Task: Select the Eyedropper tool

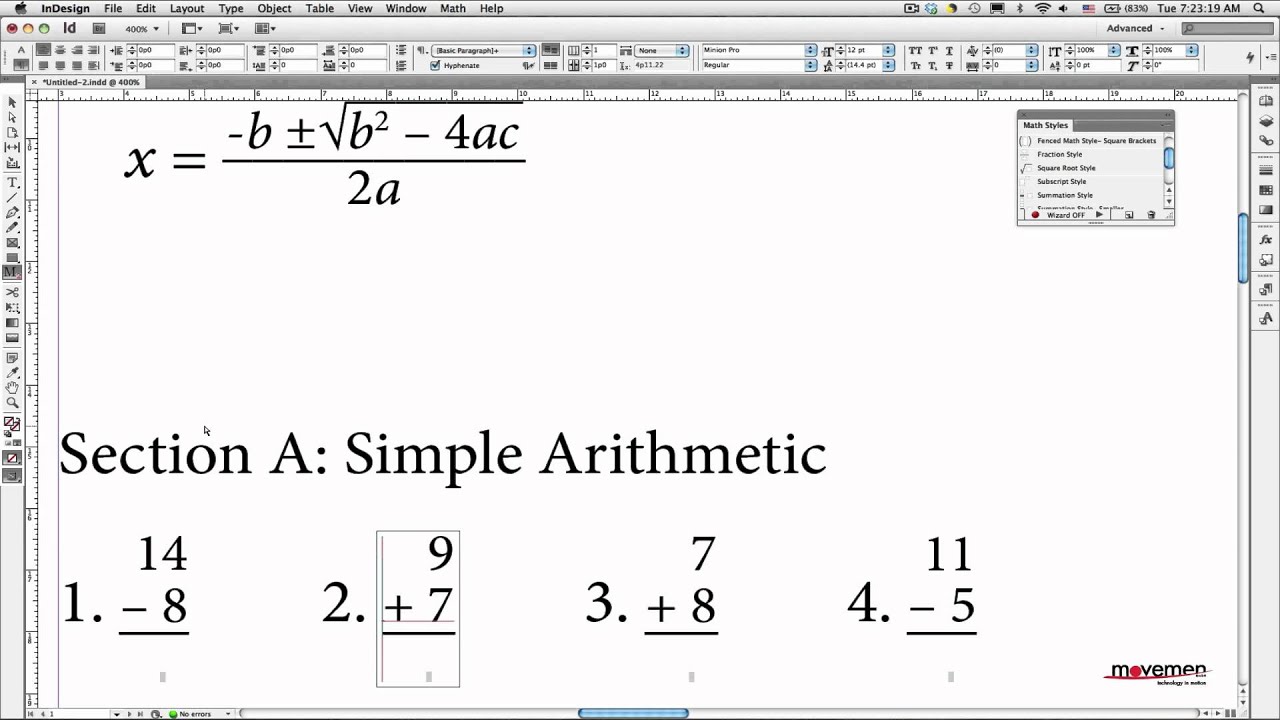Action: pos(12,373)
